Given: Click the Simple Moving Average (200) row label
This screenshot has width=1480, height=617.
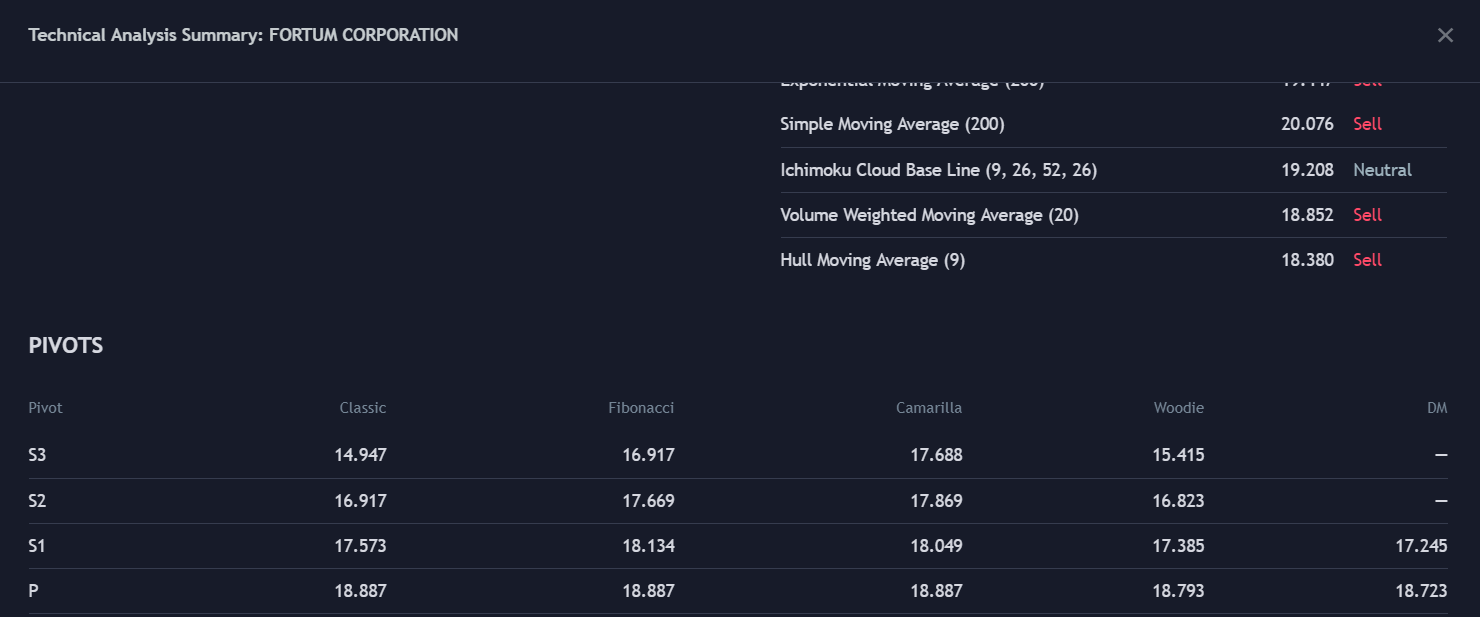Looking at the screenshot, I should 892,124.
